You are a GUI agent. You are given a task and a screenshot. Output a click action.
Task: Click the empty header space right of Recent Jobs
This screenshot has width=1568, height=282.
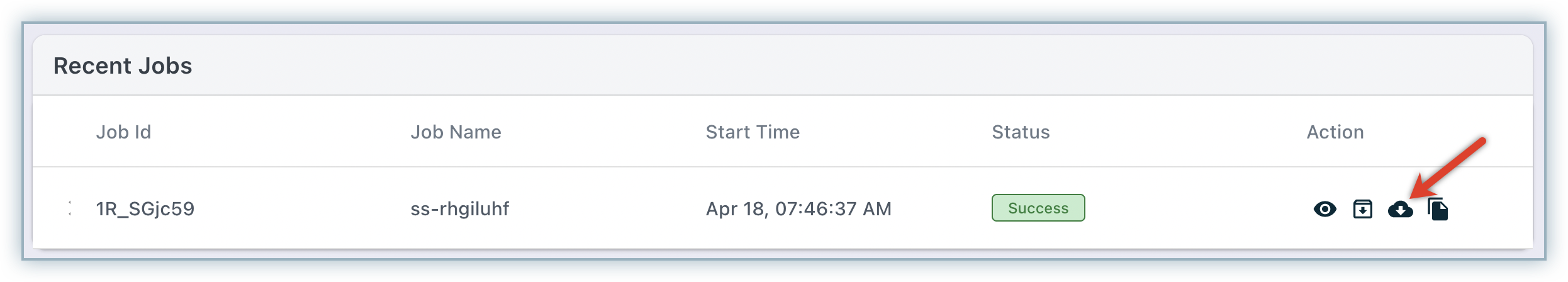(x=818, y=66)
